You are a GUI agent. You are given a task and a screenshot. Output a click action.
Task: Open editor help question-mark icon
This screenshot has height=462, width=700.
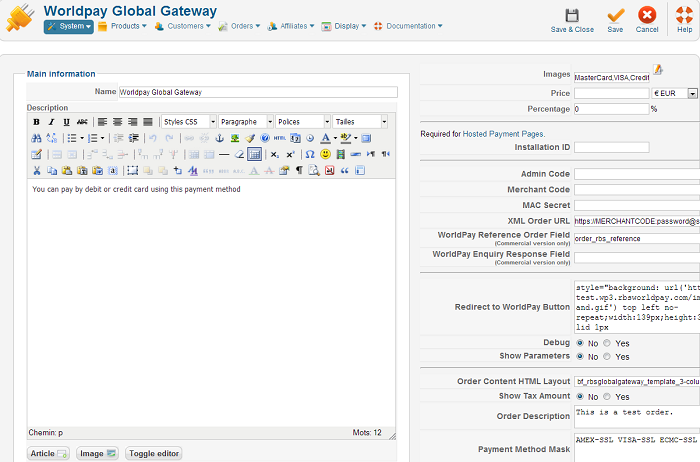click(x=265, y=138)
